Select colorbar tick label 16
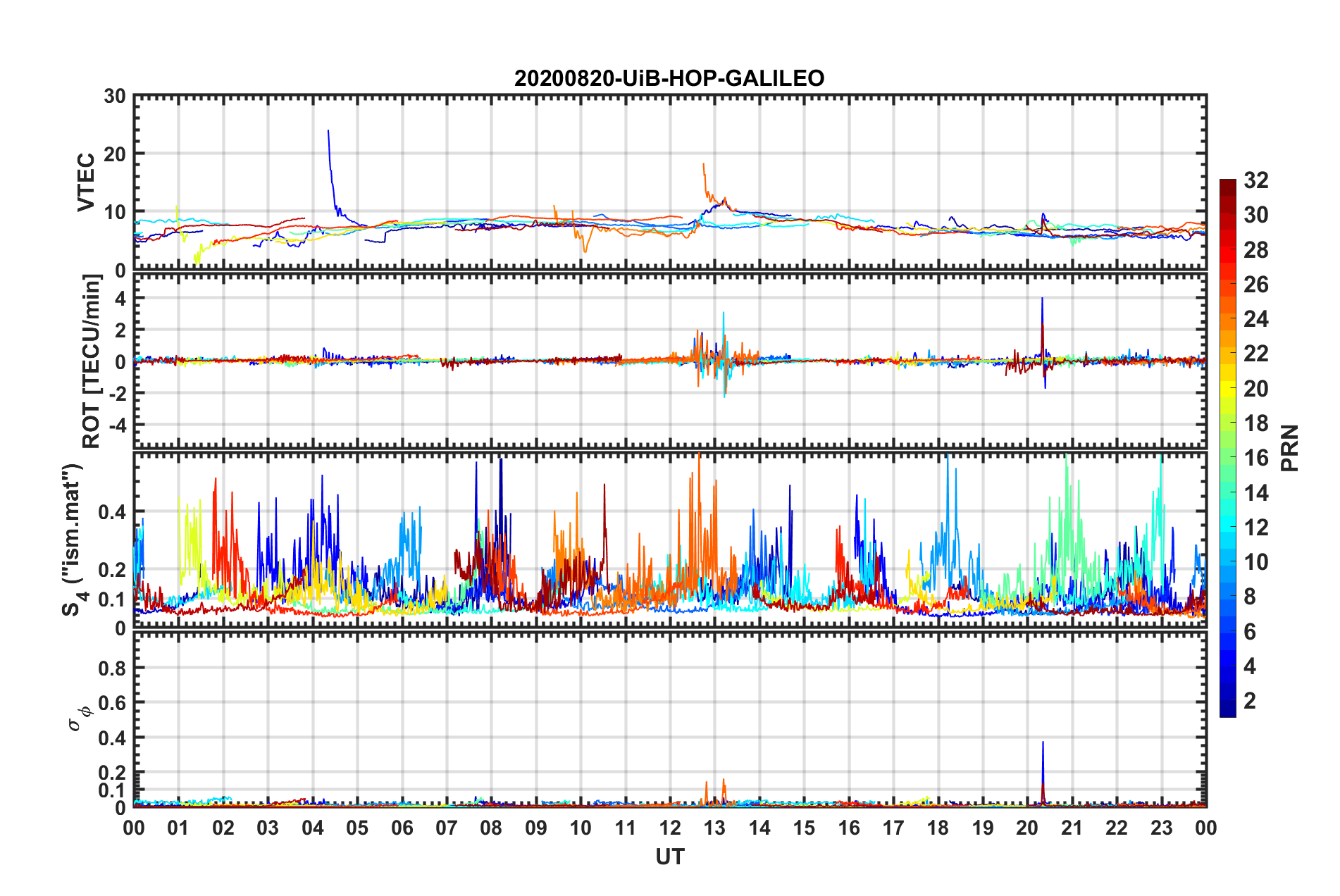 pyautogui.click(x=1255, y=458)
